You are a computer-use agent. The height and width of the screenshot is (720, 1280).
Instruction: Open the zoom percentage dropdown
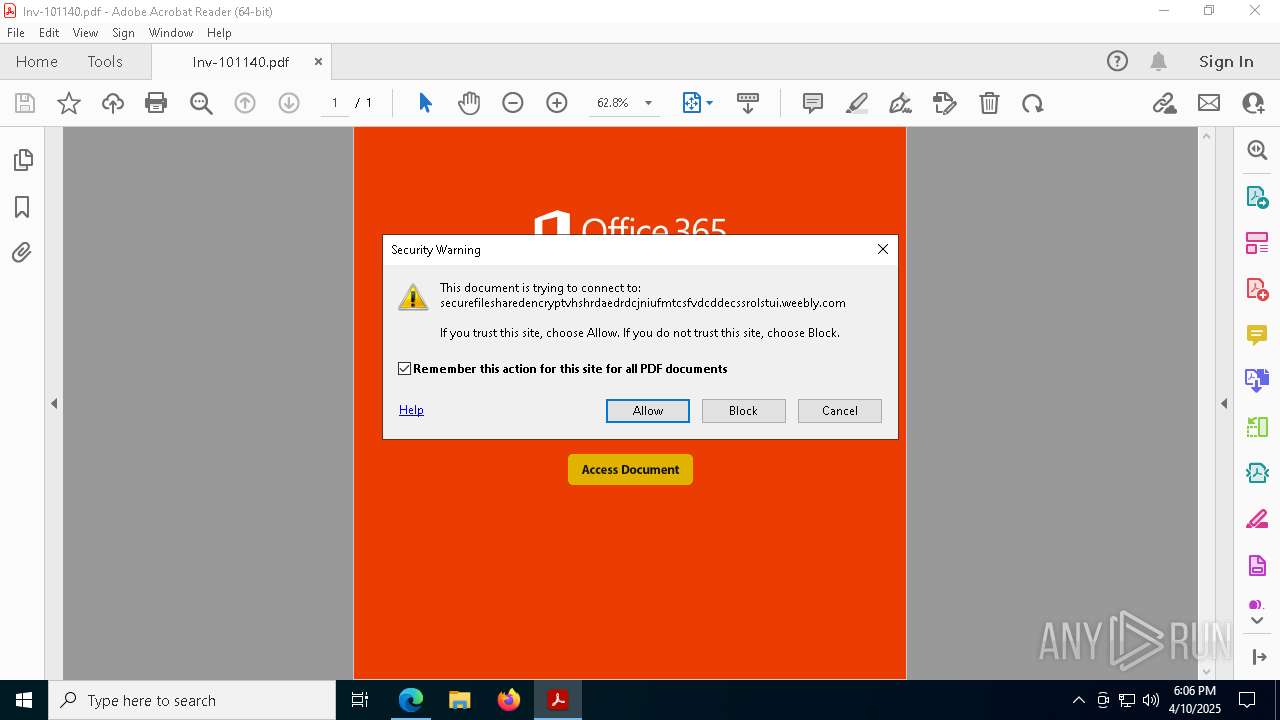click(648, 103)
